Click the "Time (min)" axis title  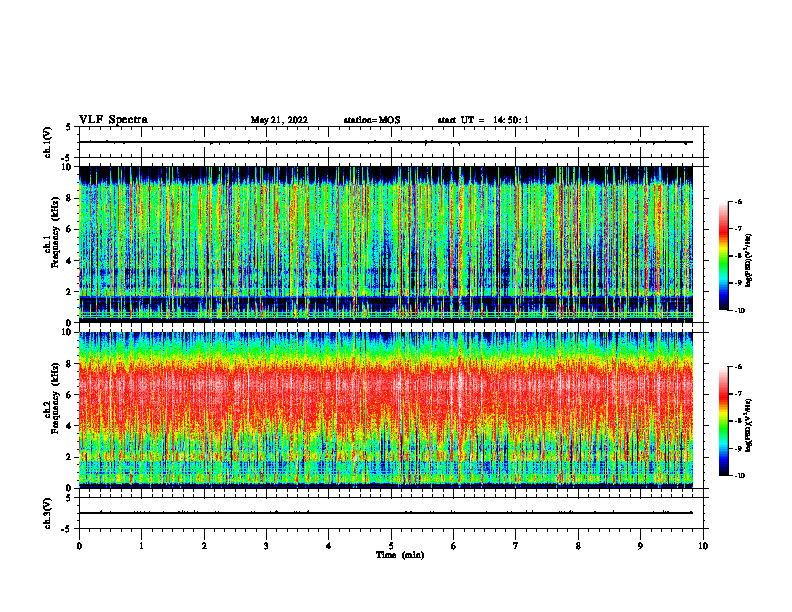click(400, 555)
